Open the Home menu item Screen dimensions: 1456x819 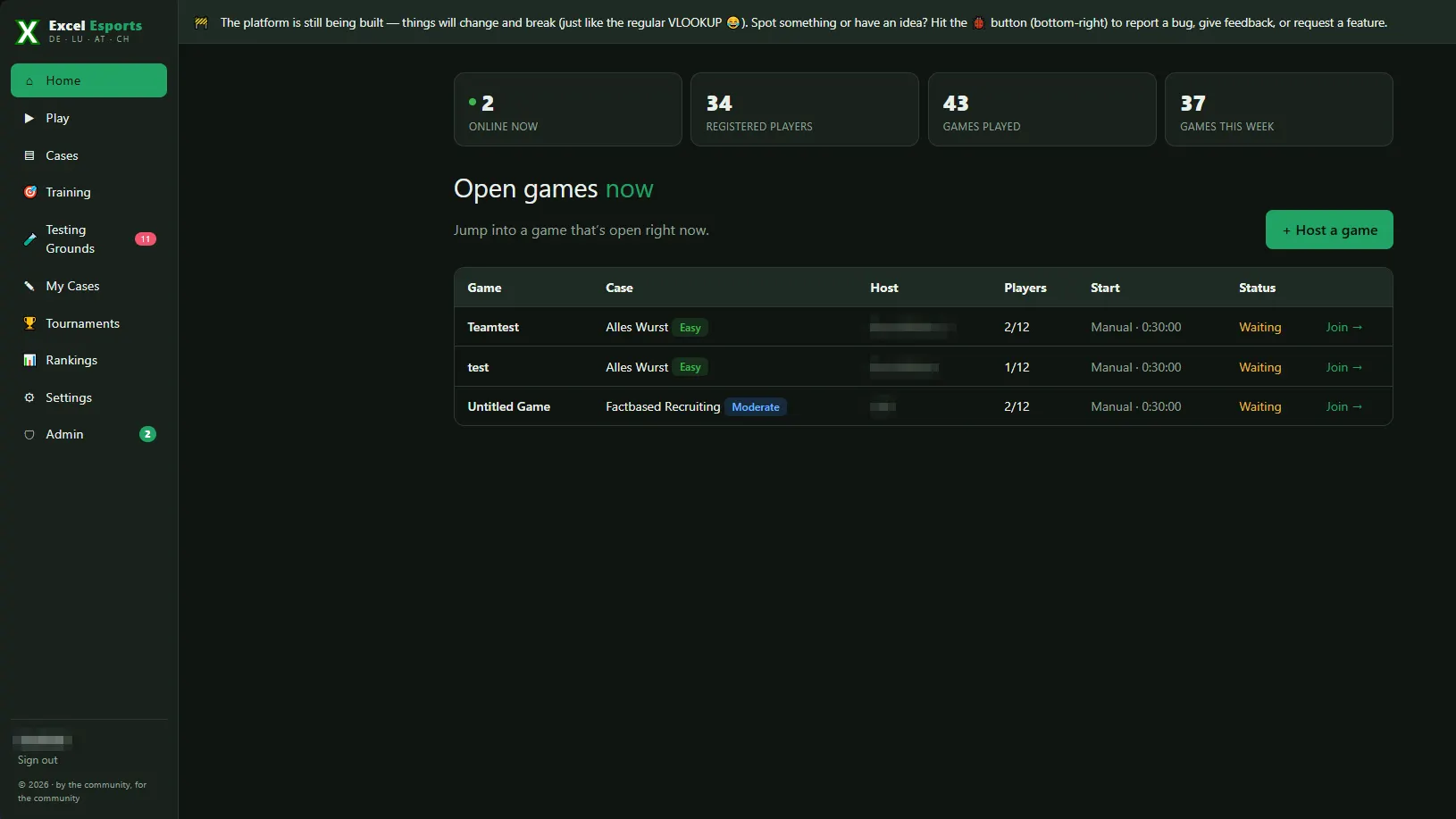(88, 80)
